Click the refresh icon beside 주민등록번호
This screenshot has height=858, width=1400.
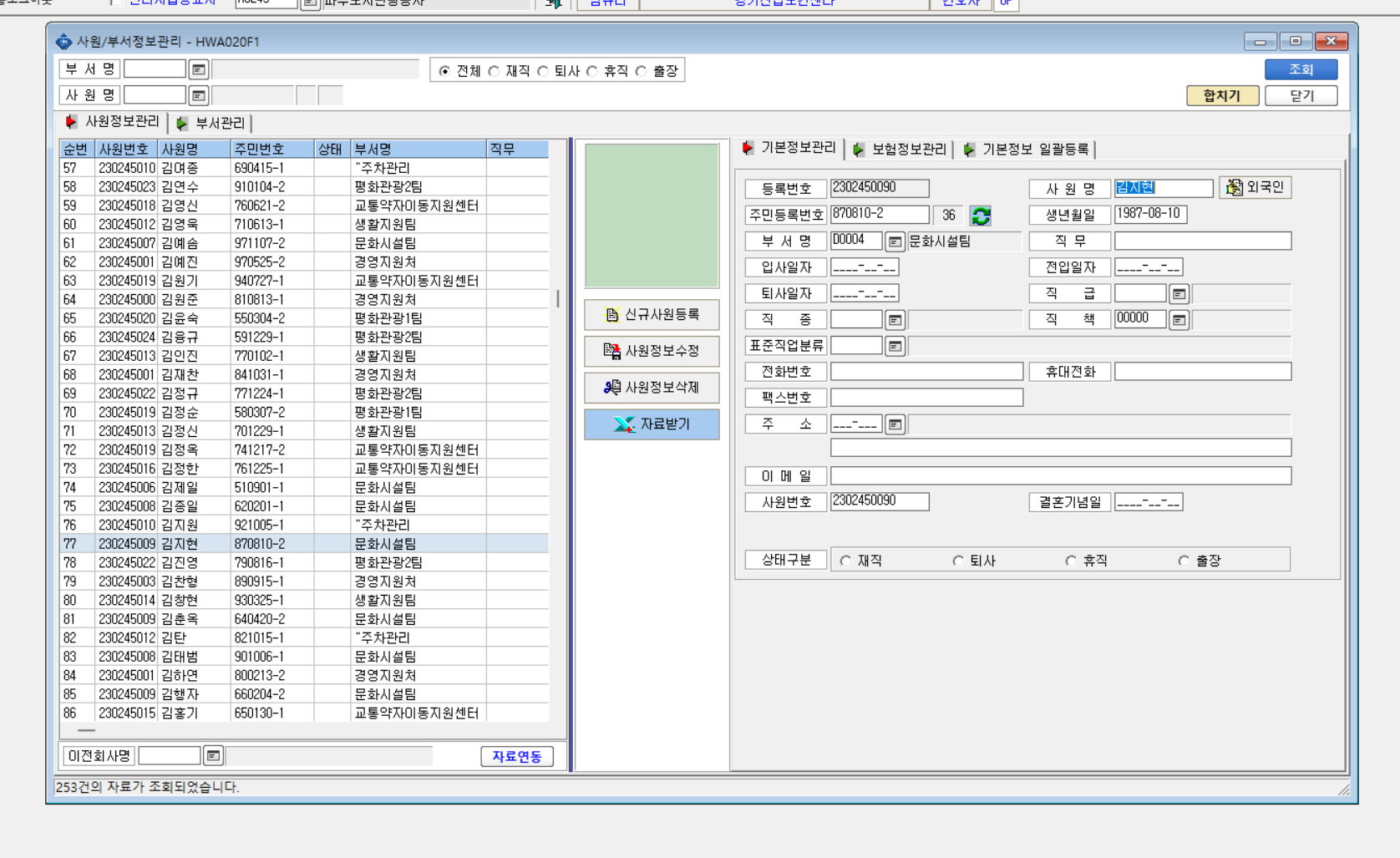(981, 216)
